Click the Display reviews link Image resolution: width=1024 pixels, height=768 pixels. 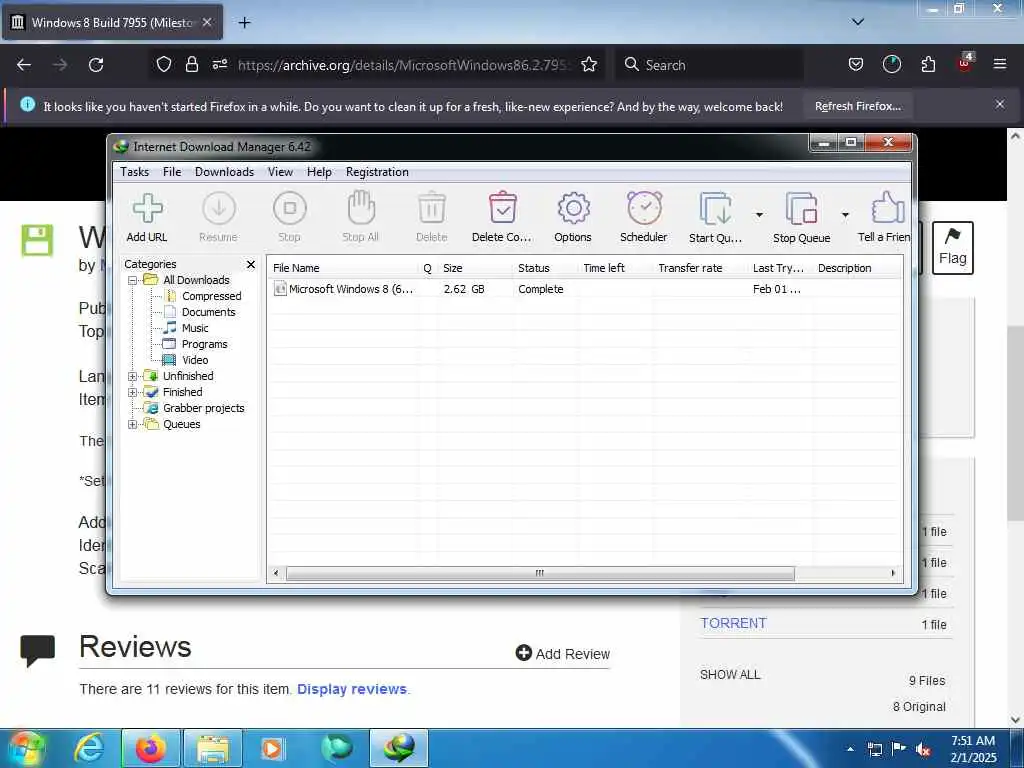[352, 689]
